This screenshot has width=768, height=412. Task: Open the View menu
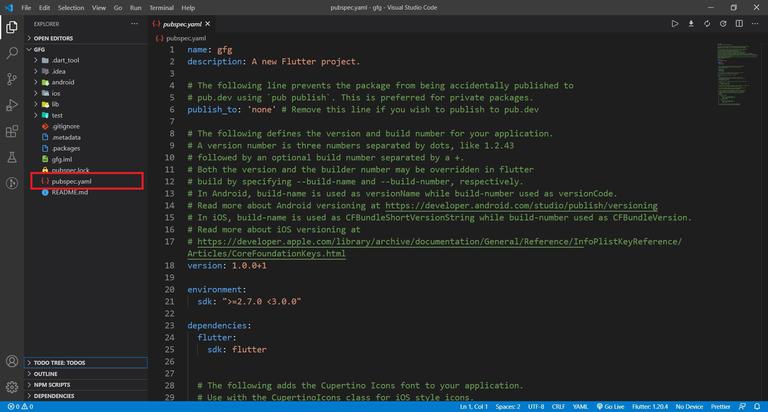98,8
